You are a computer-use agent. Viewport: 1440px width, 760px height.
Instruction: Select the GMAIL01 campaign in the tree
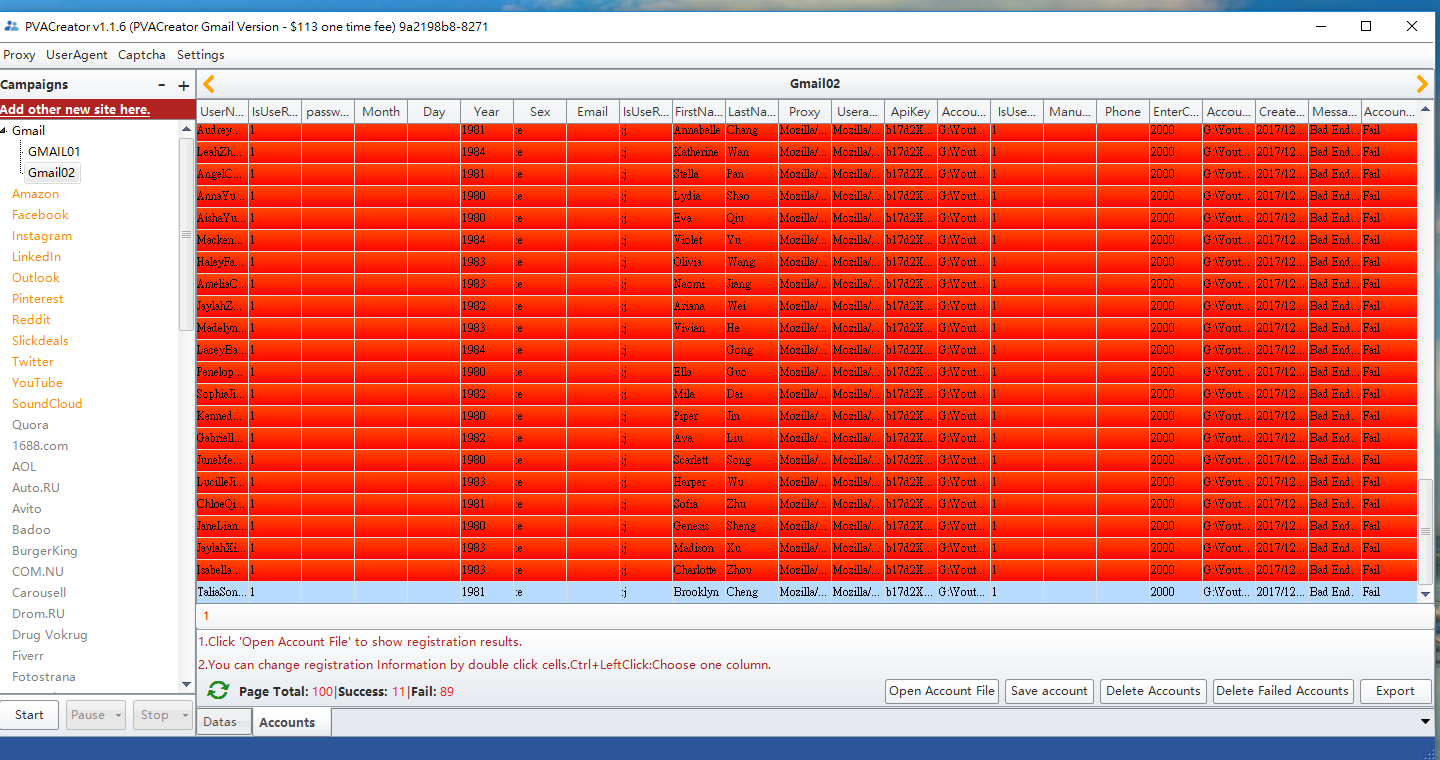tap(54, 152)
